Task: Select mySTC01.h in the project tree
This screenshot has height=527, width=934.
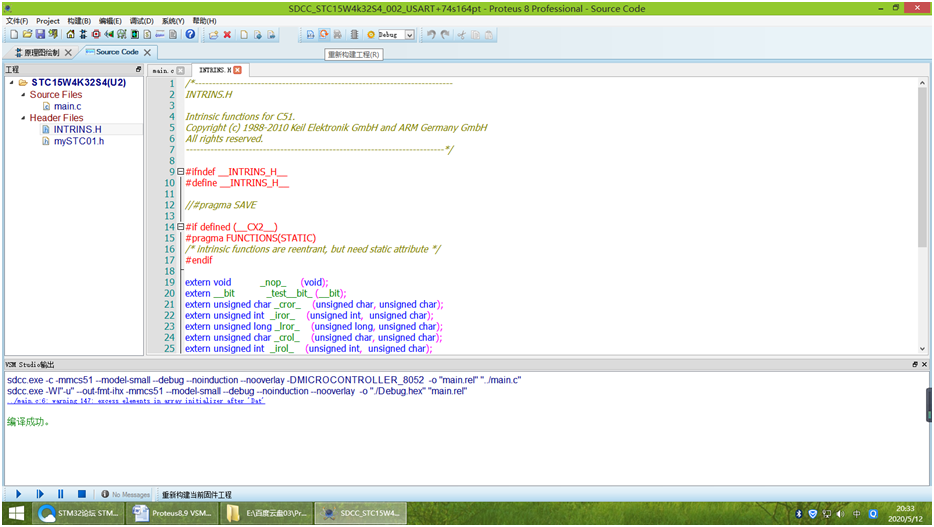Action: coord(78,141)
